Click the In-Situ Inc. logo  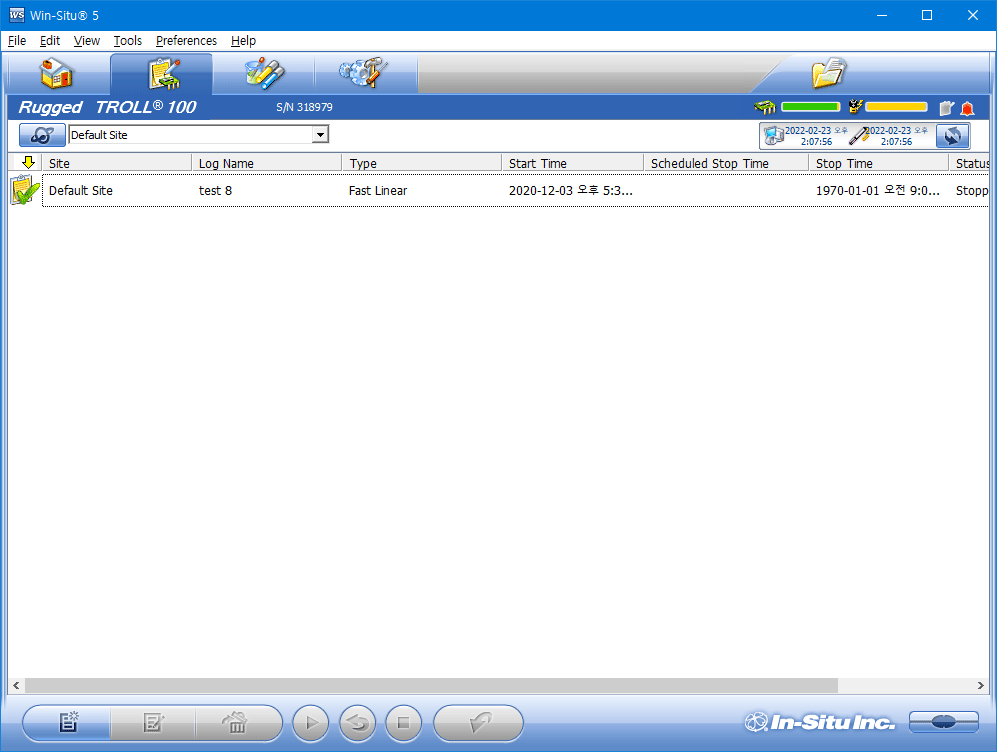coord(820,722)
